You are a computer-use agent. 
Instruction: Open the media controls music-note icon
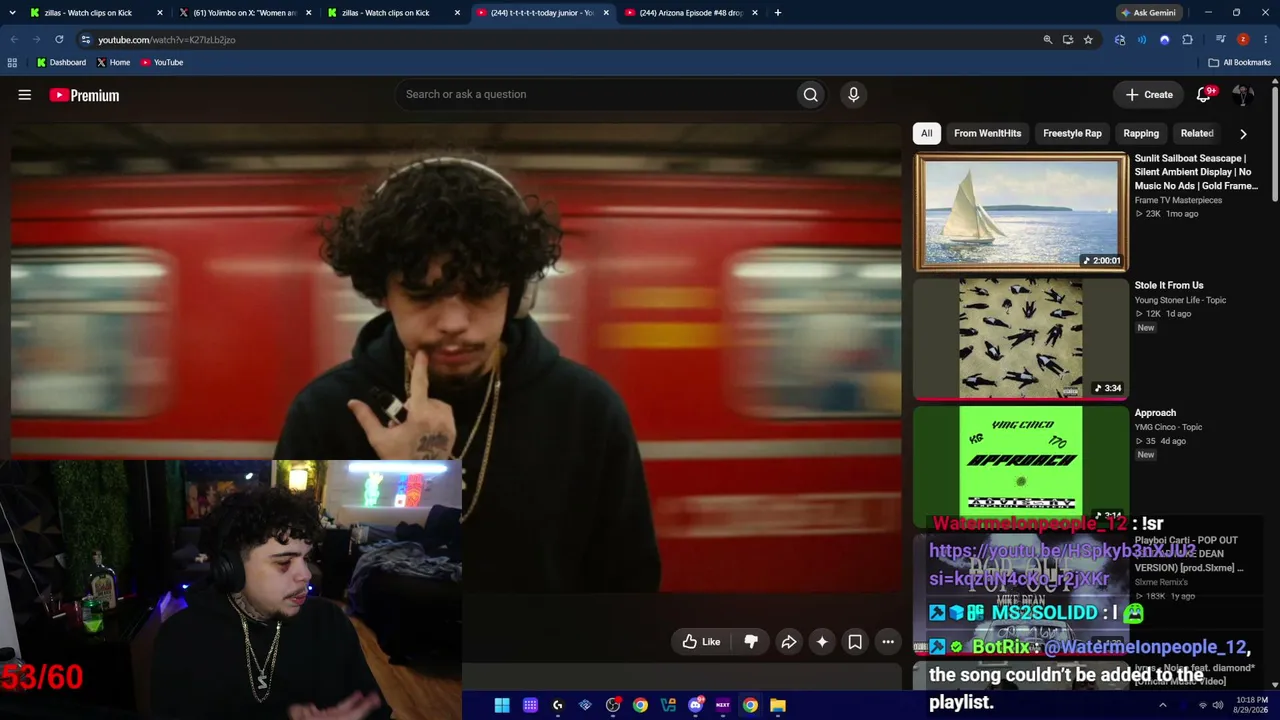click(1220, 40)
